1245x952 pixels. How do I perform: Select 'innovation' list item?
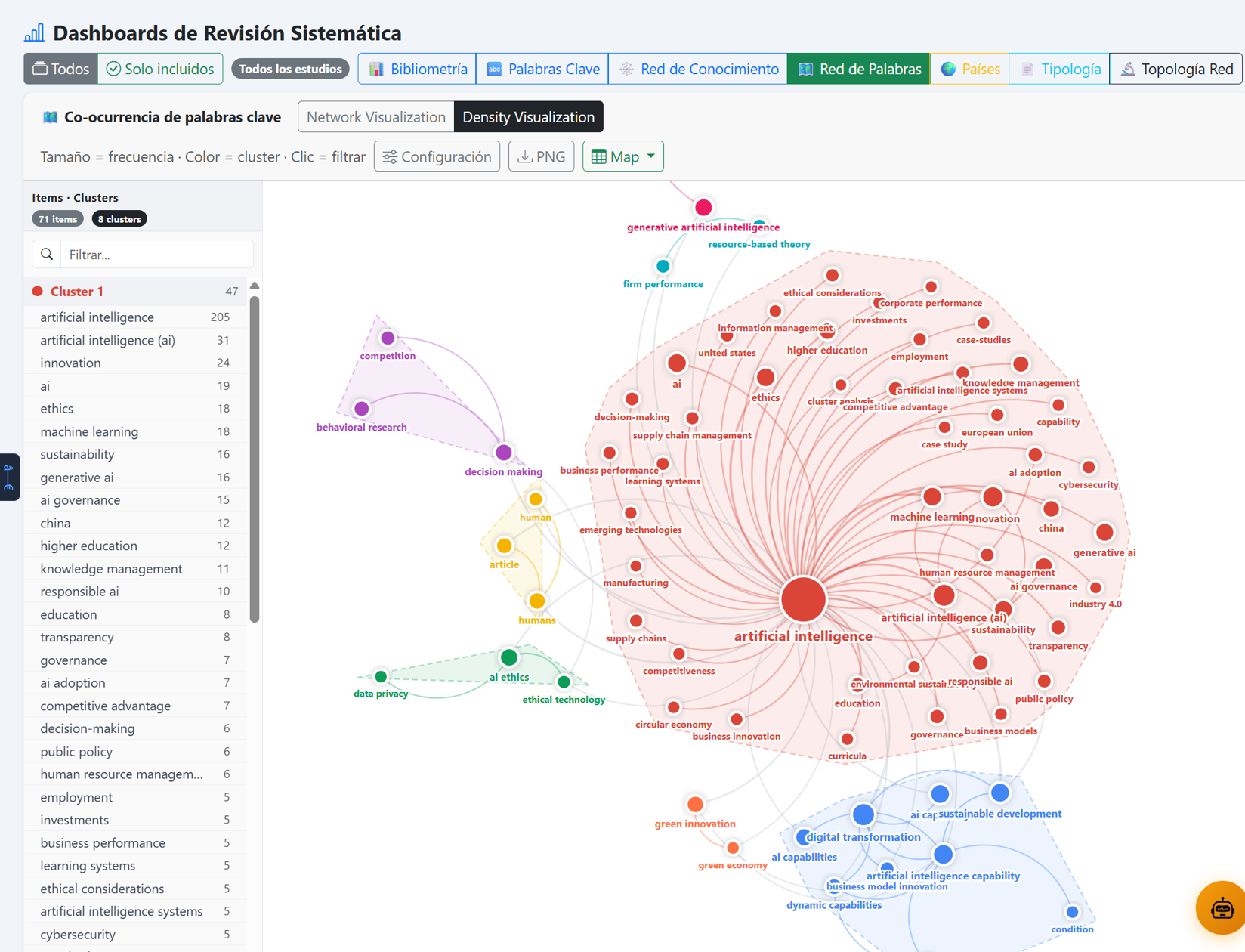pos(136,363)
